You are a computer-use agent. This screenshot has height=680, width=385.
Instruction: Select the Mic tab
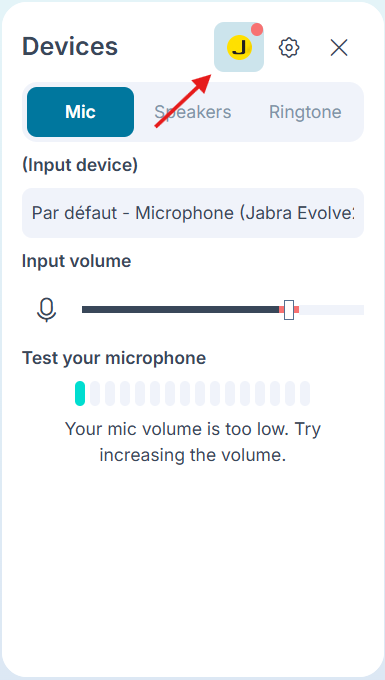click(x=80, y=112)
